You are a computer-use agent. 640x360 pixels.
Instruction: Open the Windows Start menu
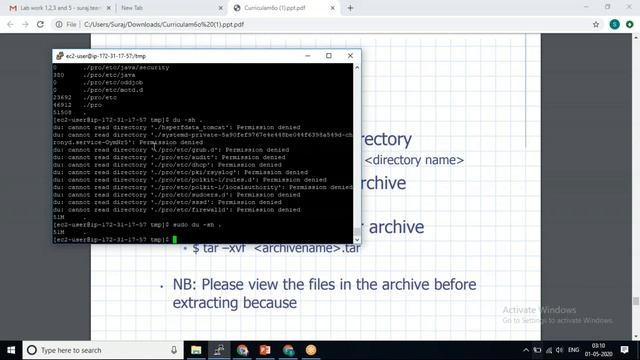tap(11, 350)
